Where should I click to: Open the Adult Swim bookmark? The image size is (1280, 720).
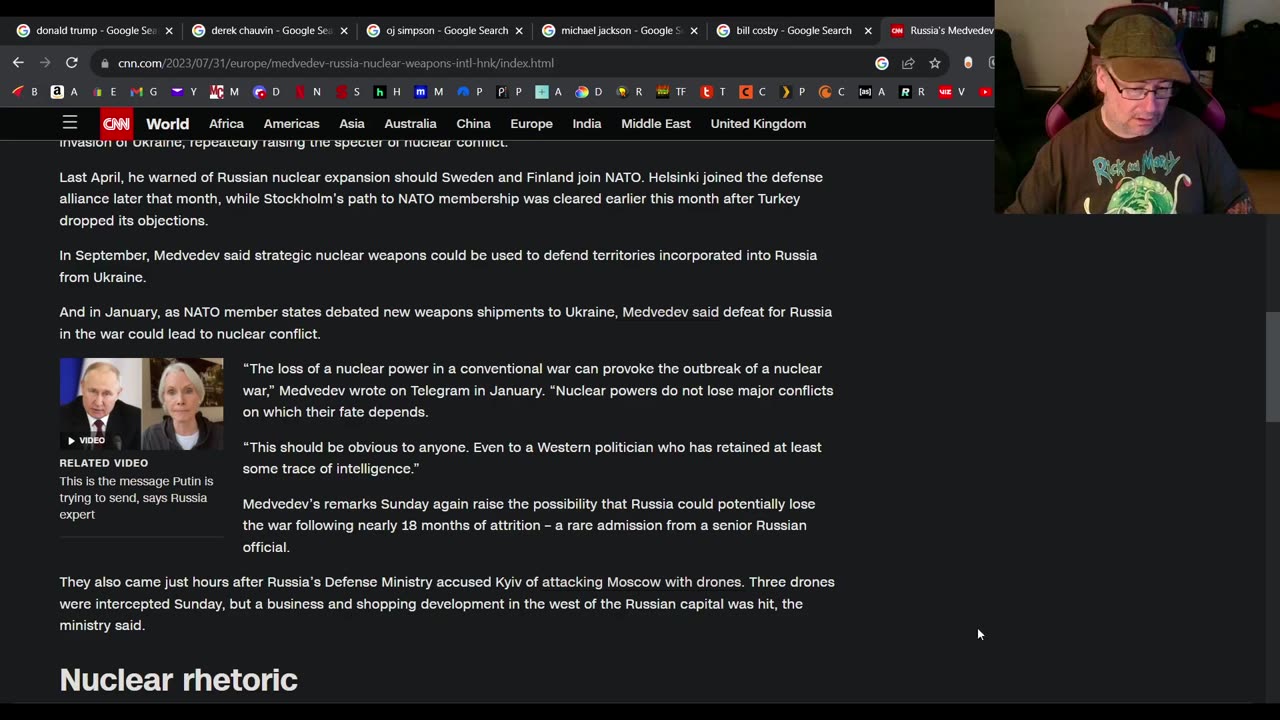coord(873,92)
